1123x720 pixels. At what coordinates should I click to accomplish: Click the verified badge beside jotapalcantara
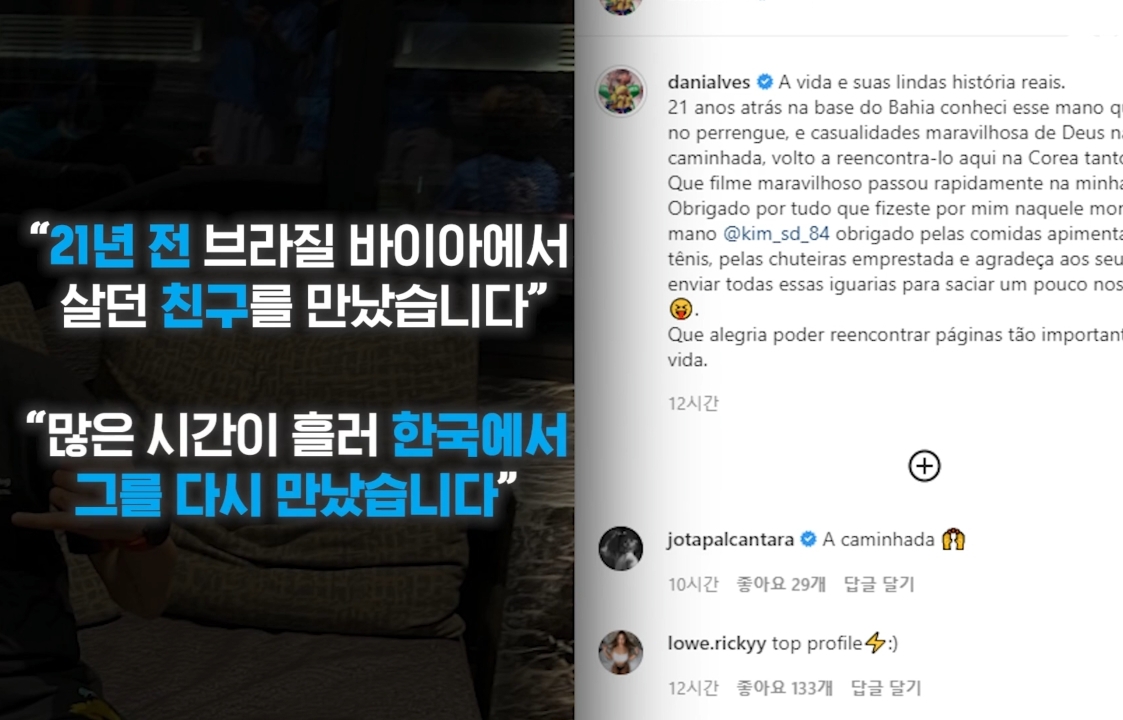tap(808, 539)
